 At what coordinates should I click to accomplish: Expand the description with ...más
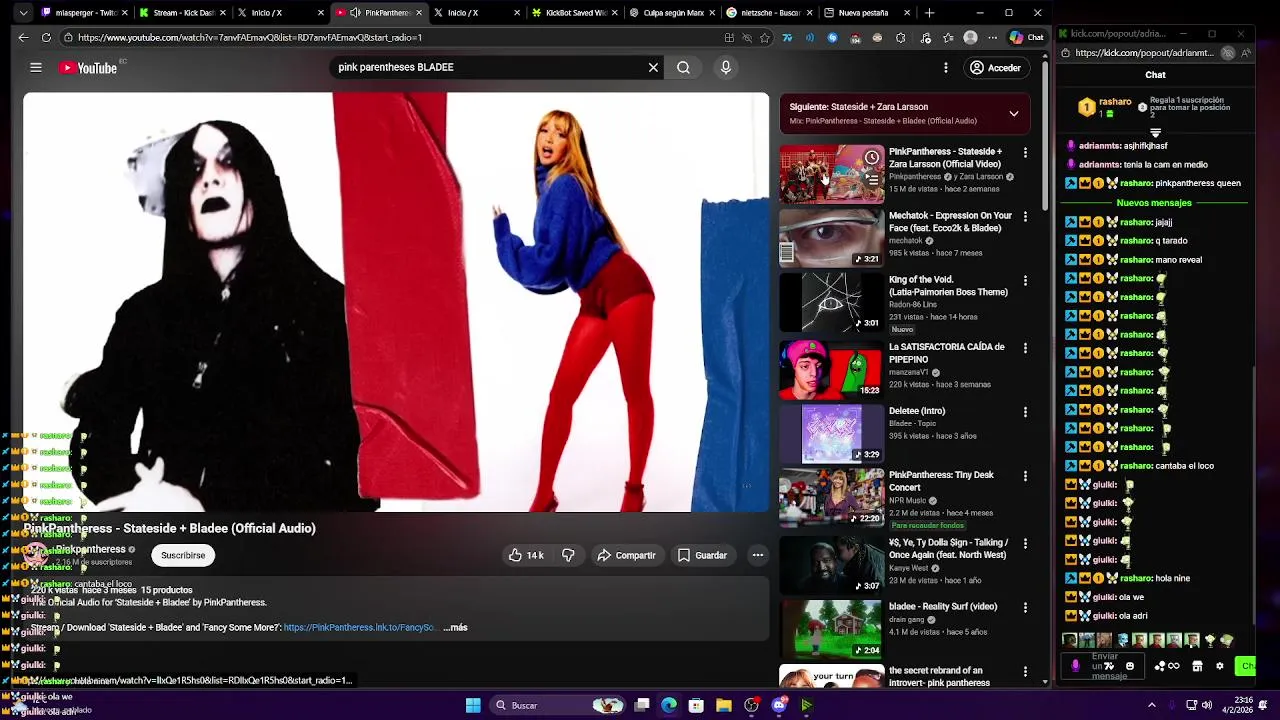[455, 628]
